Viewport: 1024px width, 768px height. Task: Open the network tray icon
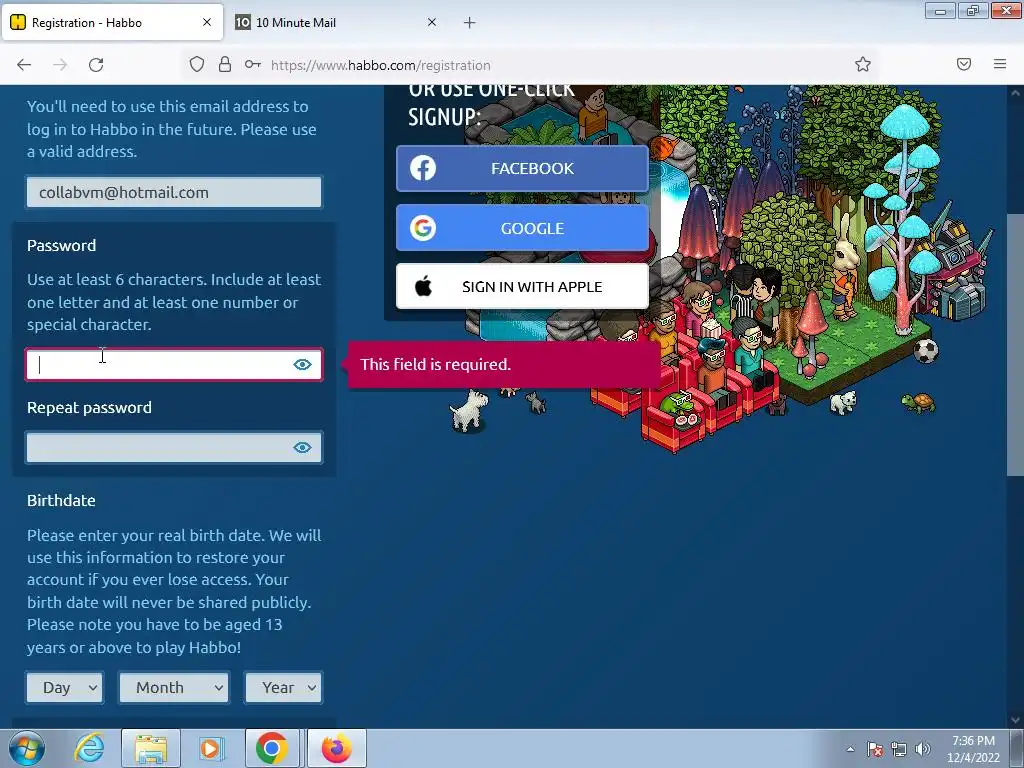[899, 749]
